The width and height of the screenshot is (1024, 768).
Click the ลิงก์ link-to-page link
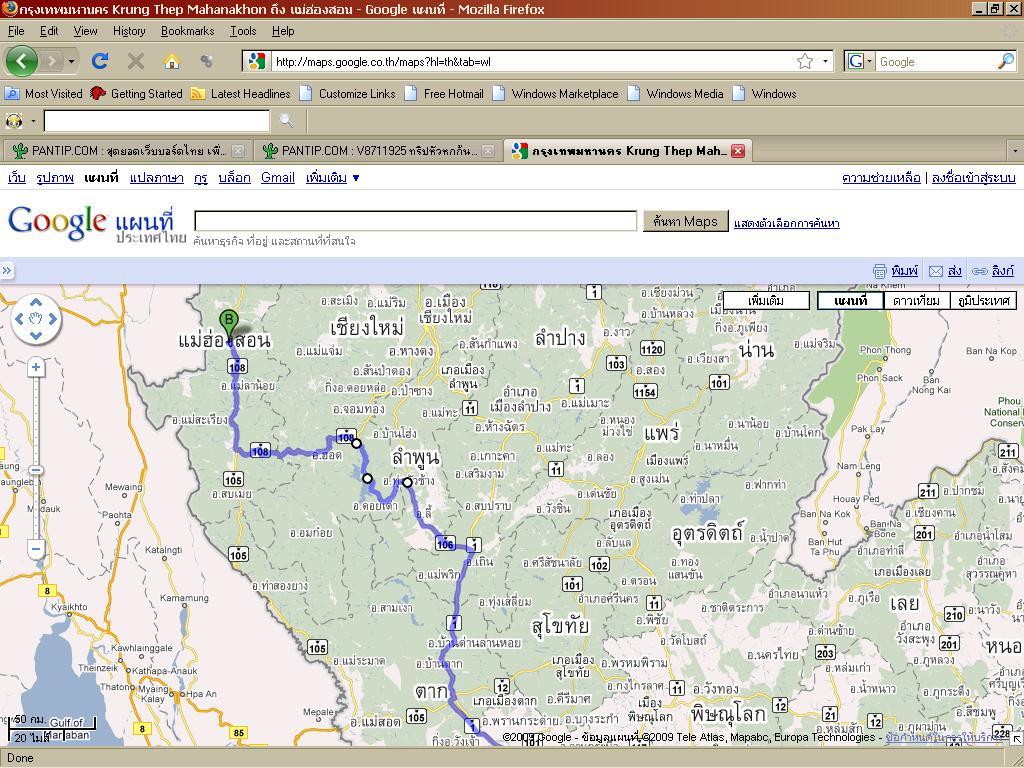[1002, 270]
